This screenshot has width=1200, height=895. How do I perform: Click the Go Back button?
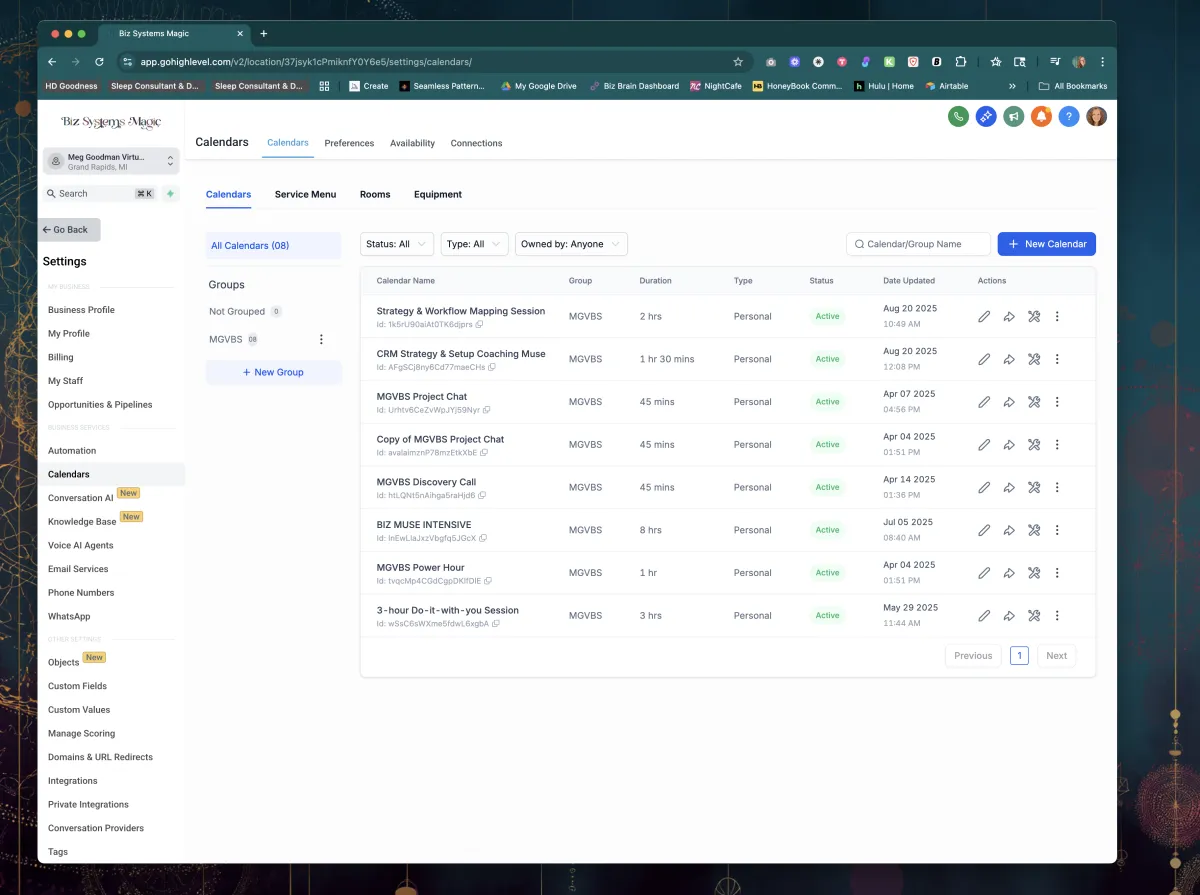pyautogui.click(x=69, y=230)
